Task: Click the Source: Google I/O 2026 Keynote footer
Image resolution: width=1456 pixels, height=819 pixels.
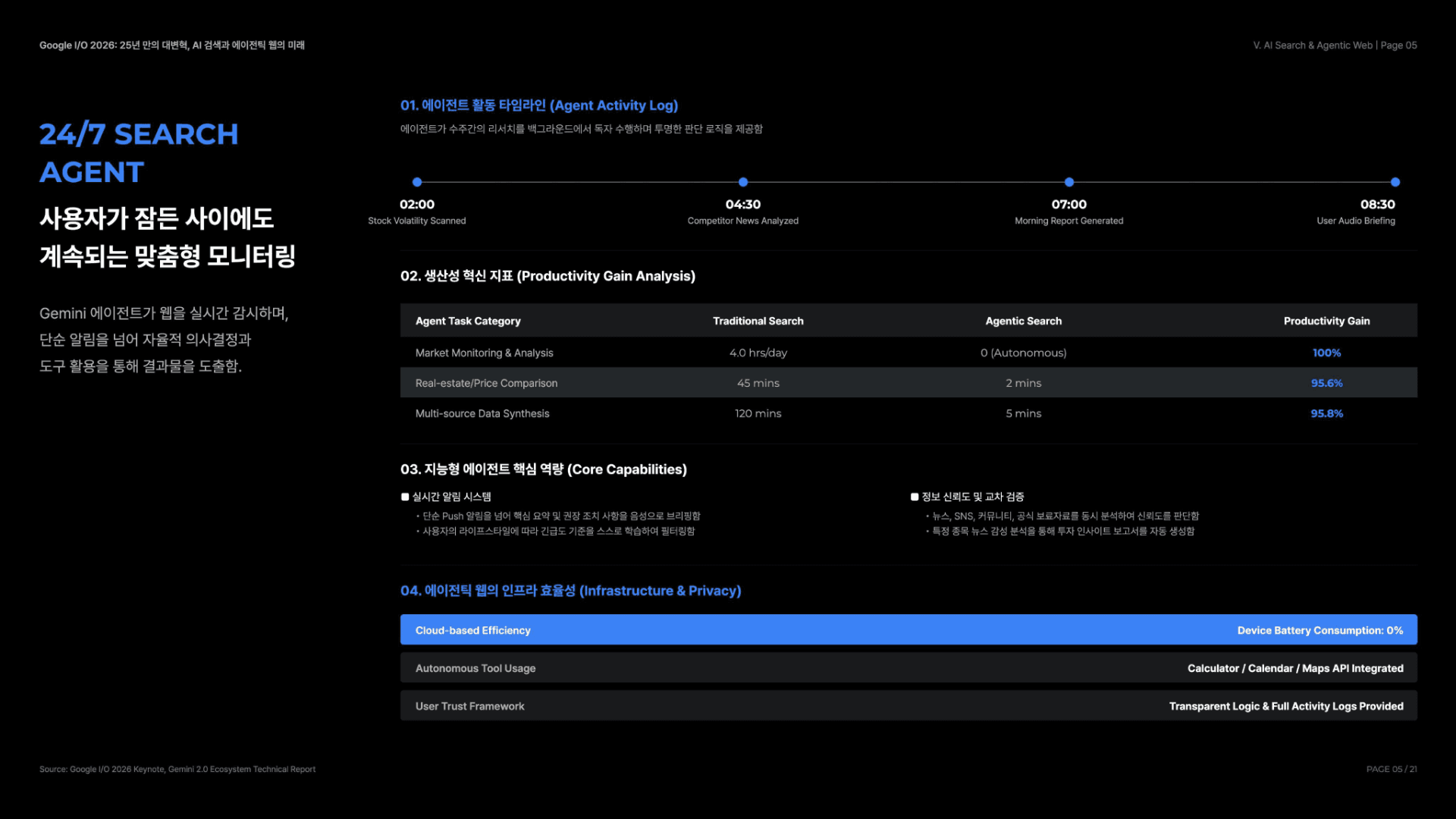Action: pos(177,769)
